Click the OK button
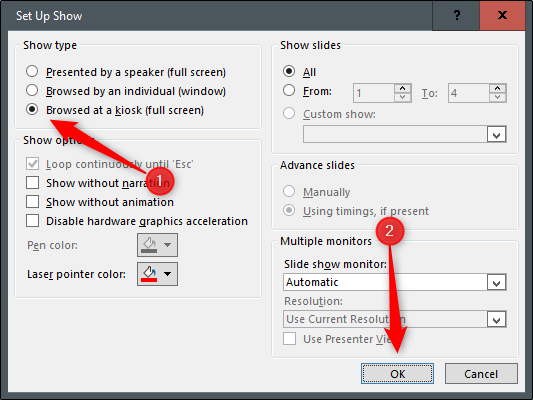Image resolution: width=533 pixels, height=400 pixels. (x=397, y=374)
